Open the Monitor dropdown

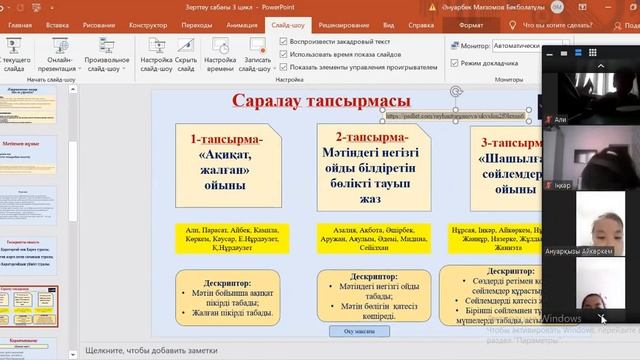(531, 46)
